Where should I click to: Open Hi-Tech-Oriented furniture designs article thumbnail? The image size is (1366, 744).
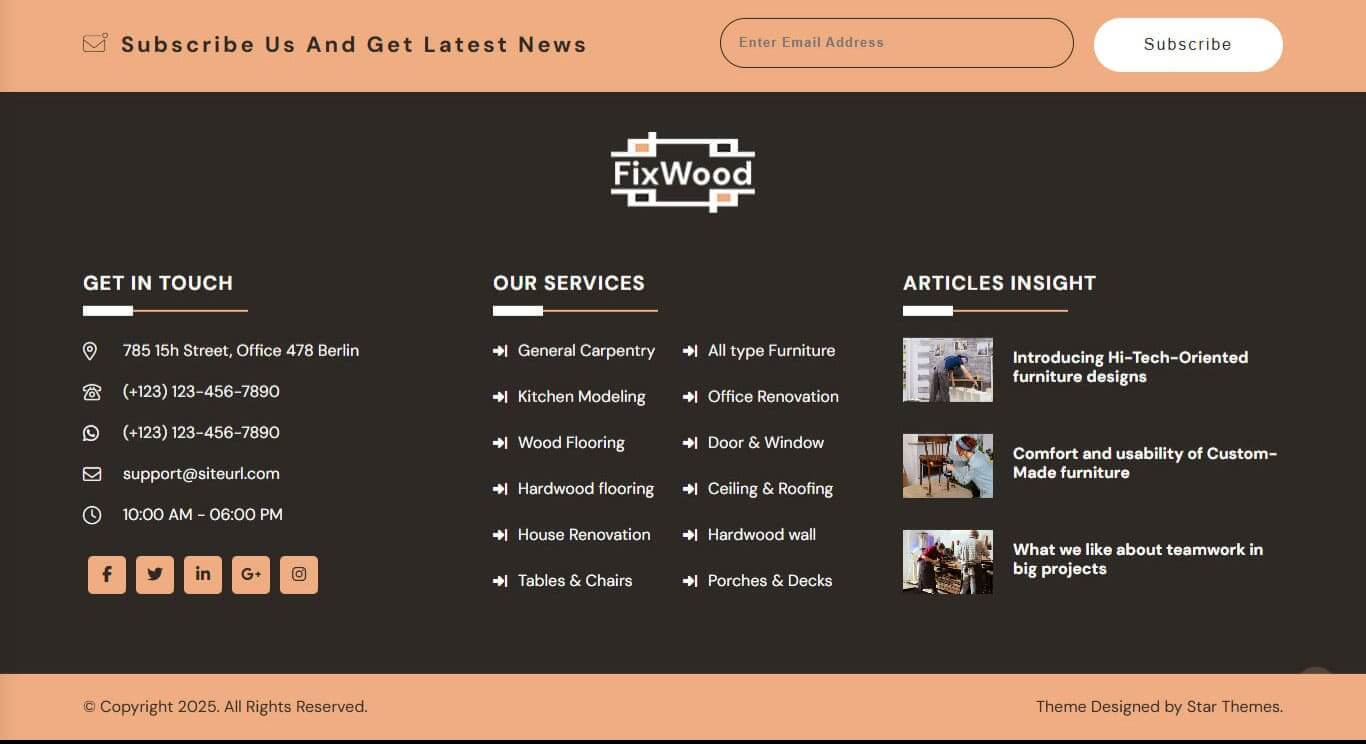click(948, 370)
